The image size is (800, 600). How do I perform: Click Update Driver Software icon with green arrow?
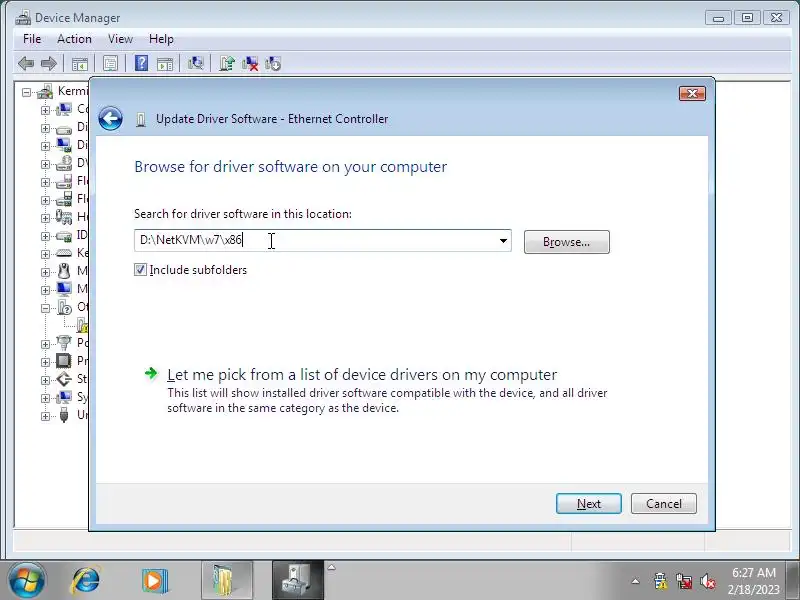227,63
